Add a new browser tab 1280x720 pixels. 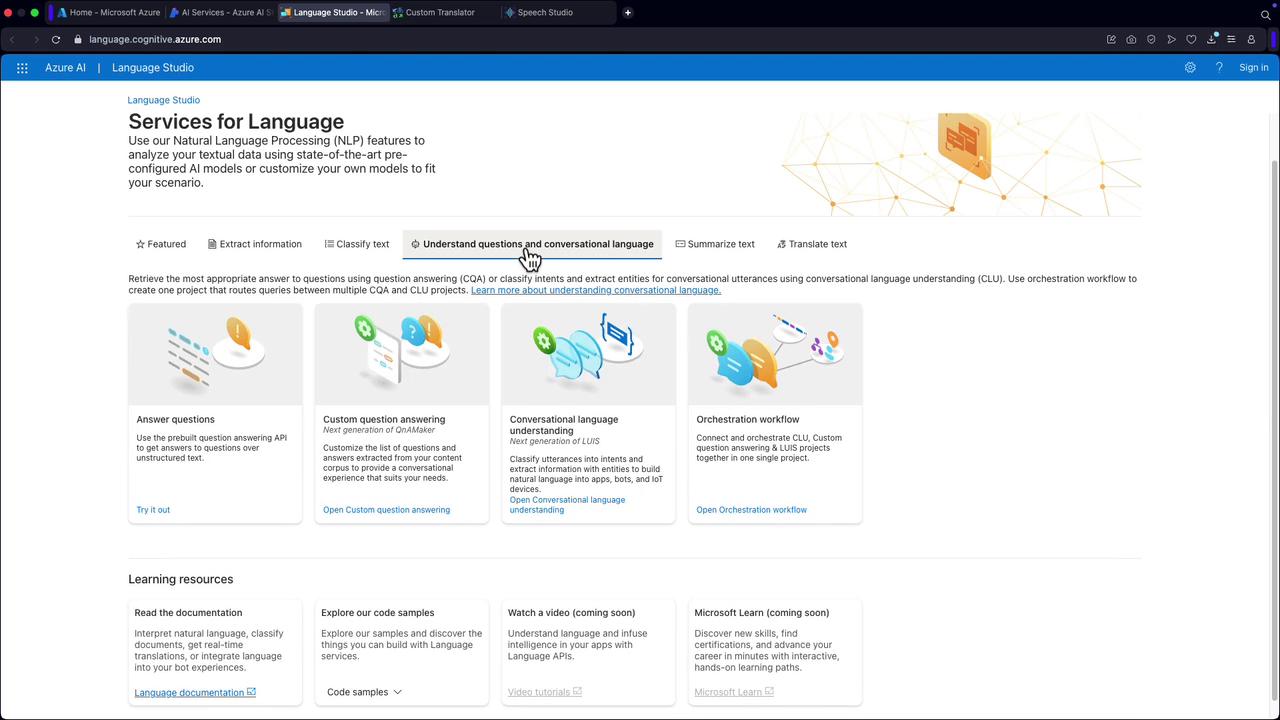pyautogui.click(x=628, y=13)
